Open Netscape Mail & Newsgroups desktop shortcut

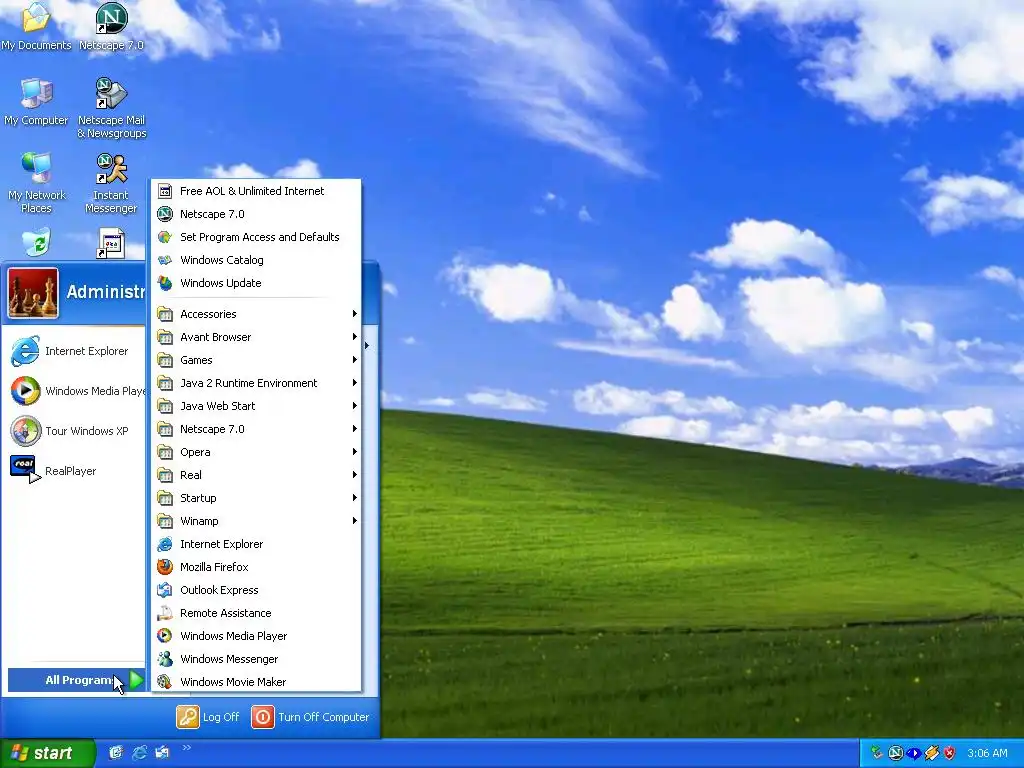(112, 108)
